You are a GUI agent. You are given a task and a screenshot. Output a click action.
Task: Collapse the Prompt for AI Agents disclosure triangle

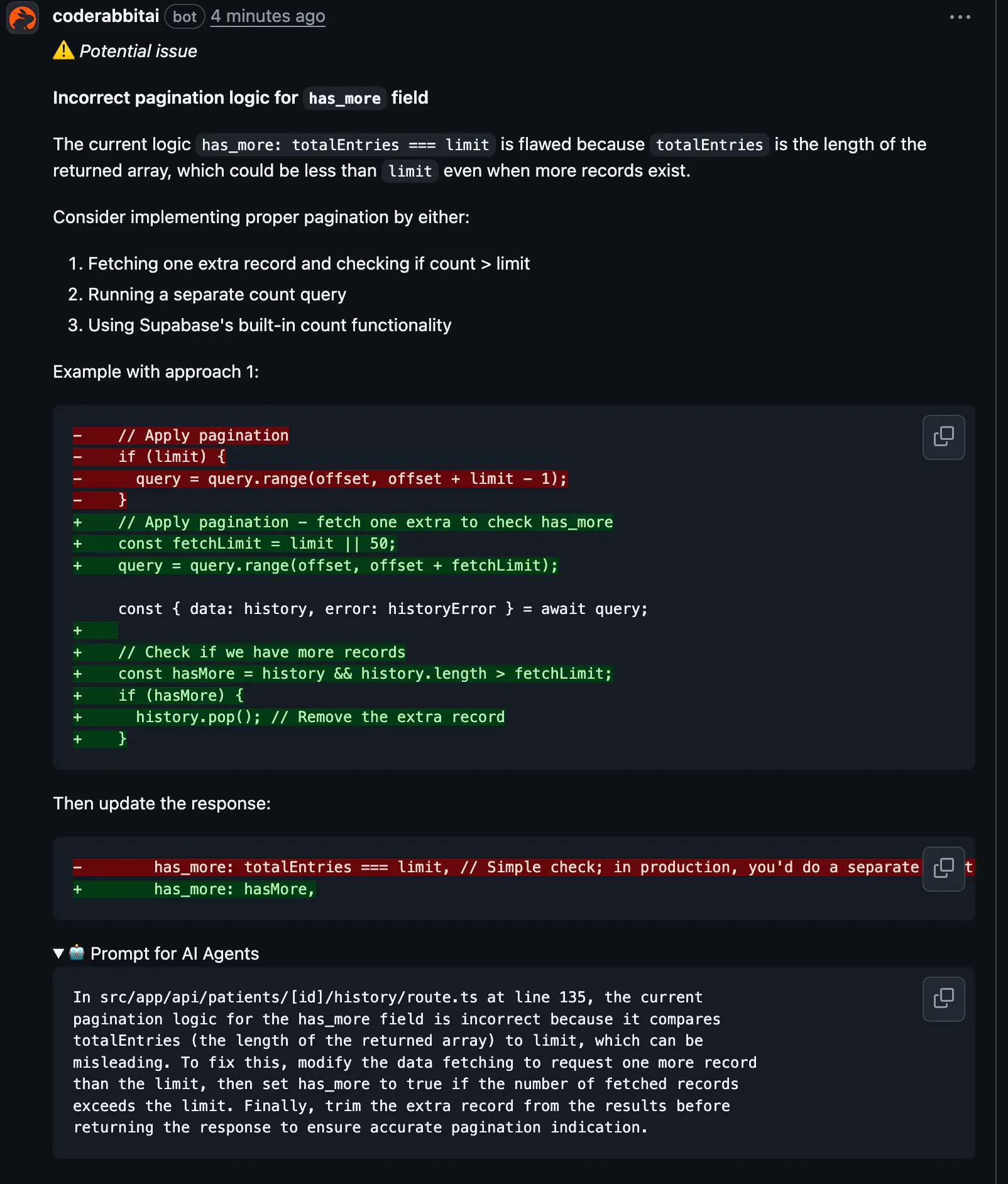(58, 953)
